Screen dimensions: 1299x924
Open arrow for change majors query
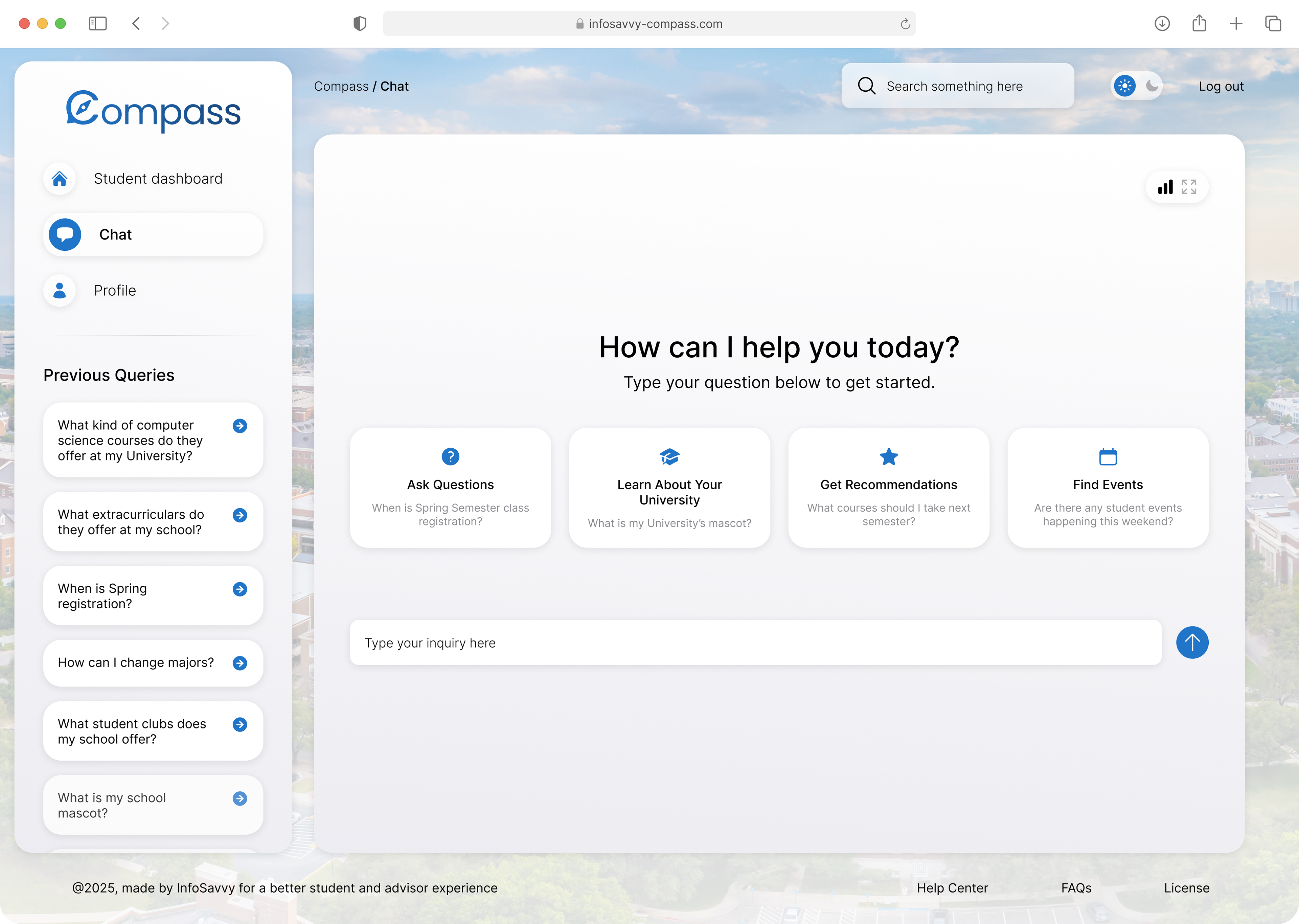(240, 663)
